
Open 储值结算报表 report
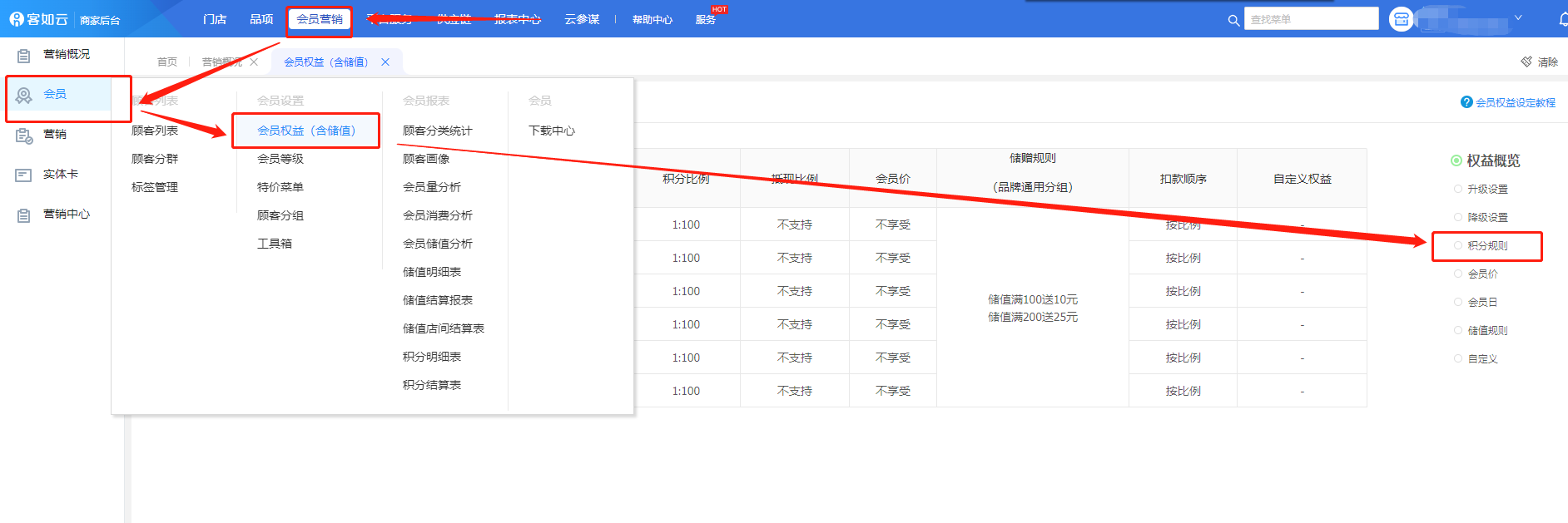tap(438, 300)
